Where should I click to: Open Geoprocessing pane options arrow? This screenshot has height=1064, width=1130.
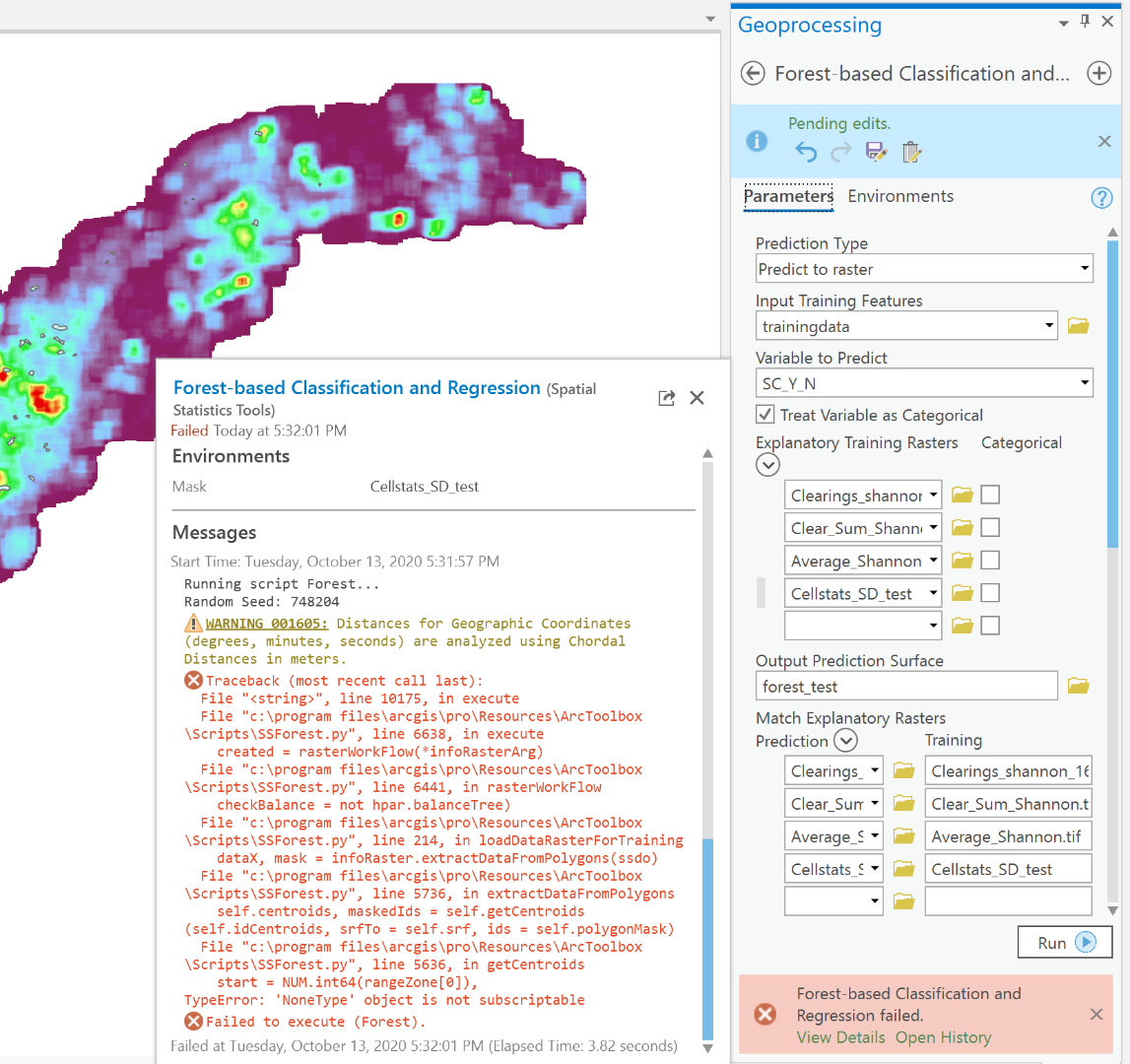tap(1063, 24)
